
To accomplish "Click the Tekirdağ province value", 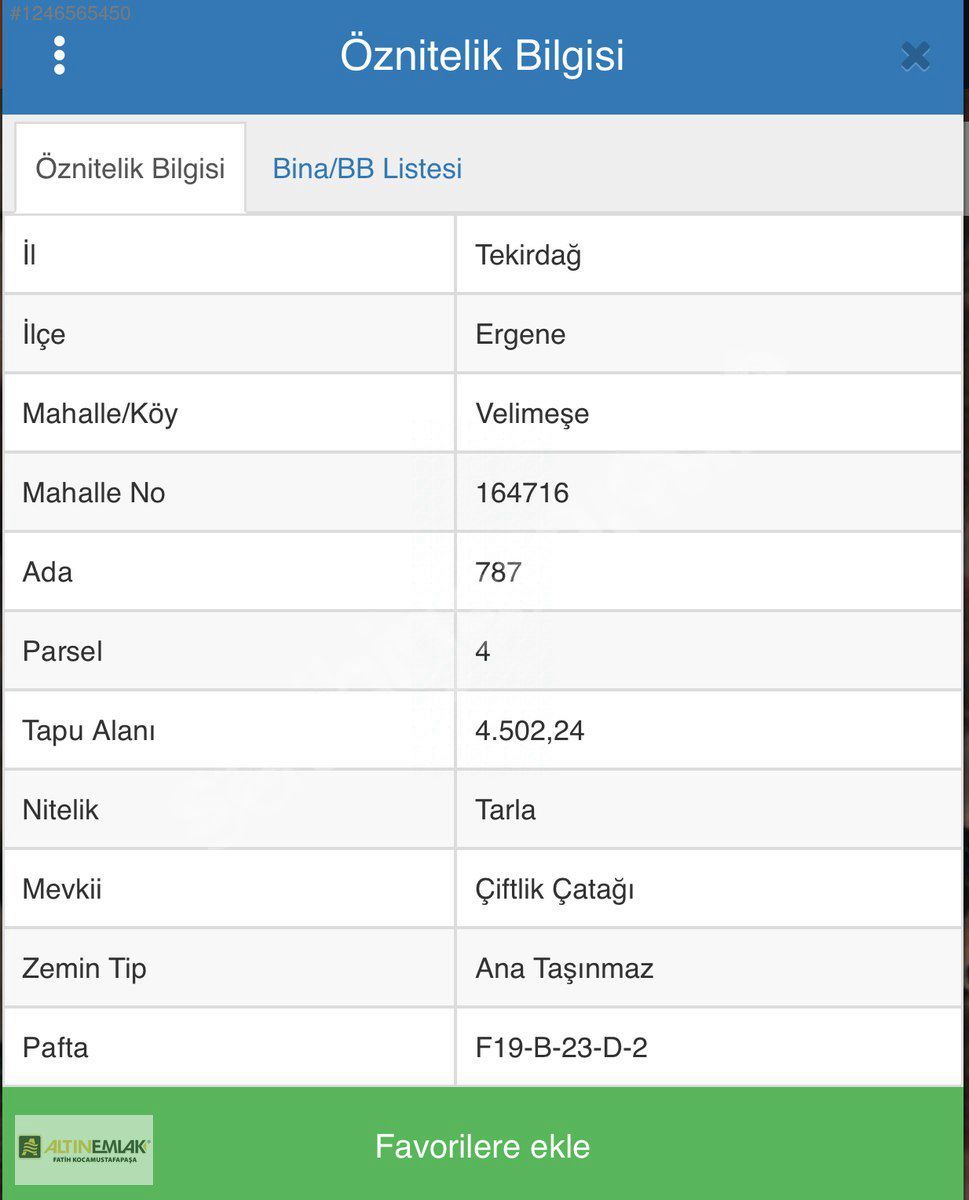I will point(528,255).
